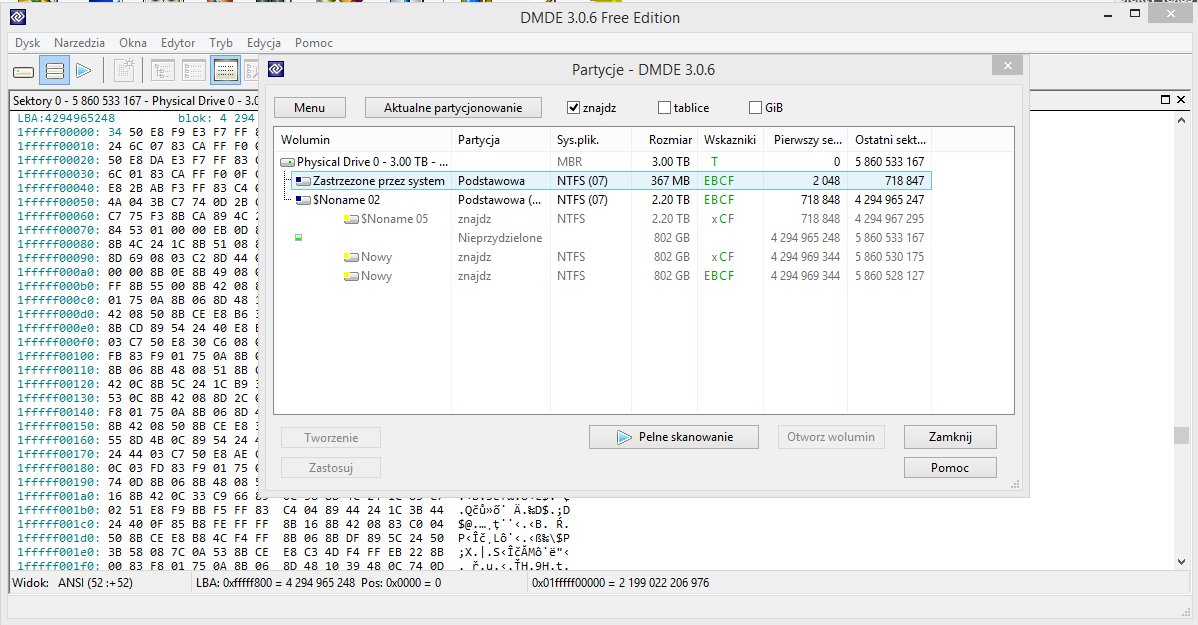Click the hex editor vertical scrollbar thumb
Image resolution: width=1198 pixels, height=625 pixels.
[x=1181, y=435]
